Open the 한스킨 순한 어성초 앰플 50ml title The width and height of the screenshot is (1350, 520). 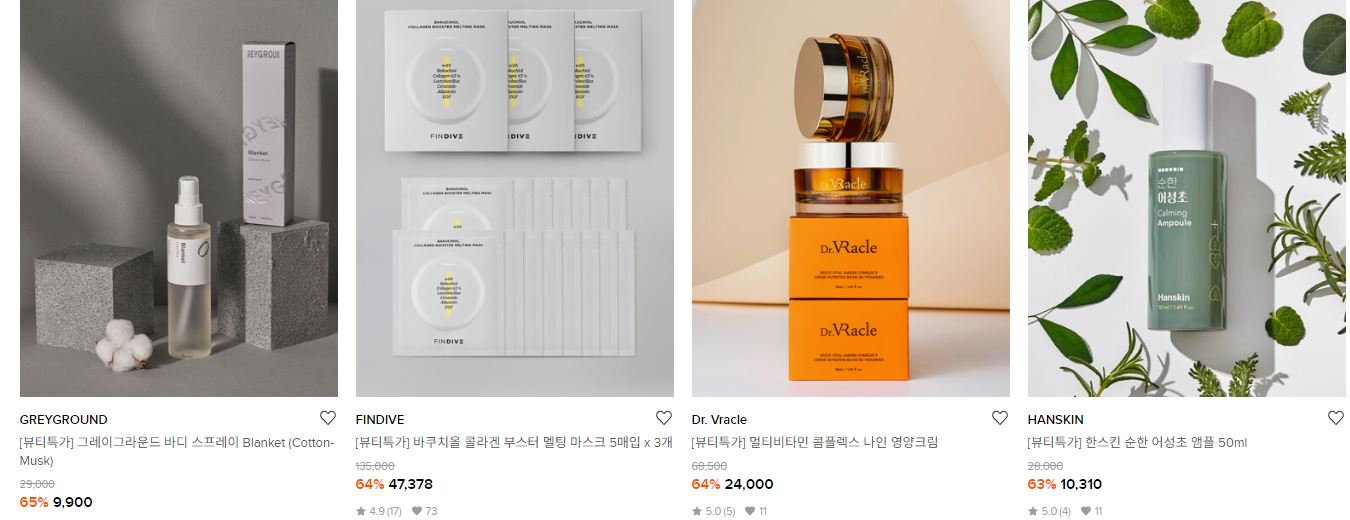[1138, 442]
